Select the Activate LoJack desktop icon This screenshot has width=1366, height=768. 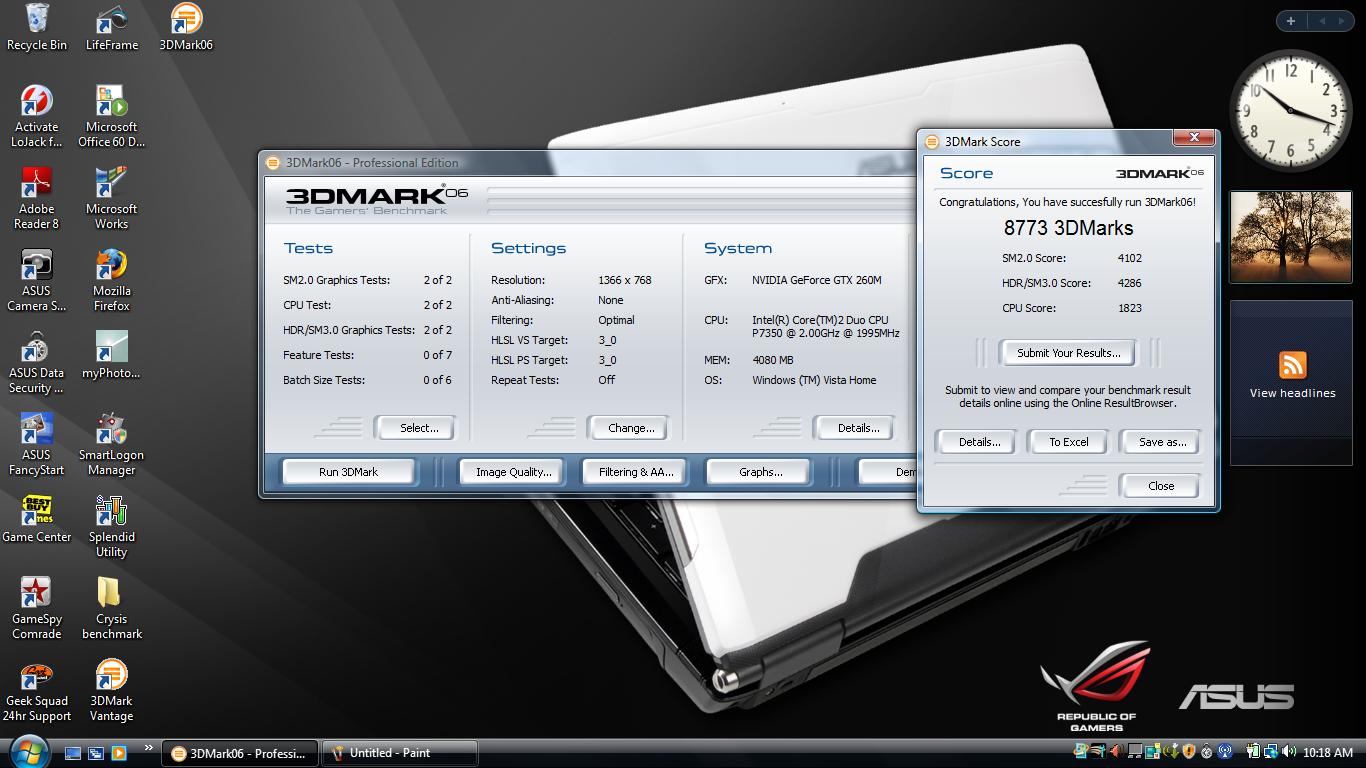[x=37, y=116]
